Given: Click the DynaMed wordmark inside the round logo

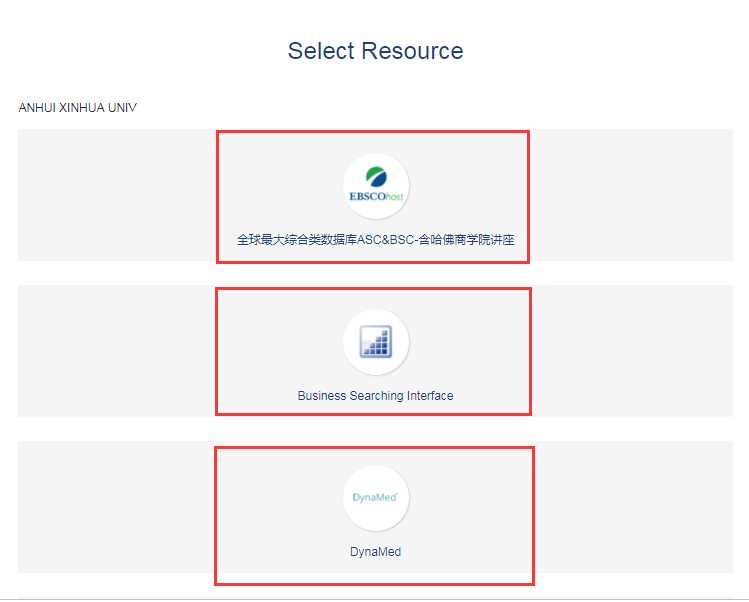Looking at the screenshot, I should (375, 497).
